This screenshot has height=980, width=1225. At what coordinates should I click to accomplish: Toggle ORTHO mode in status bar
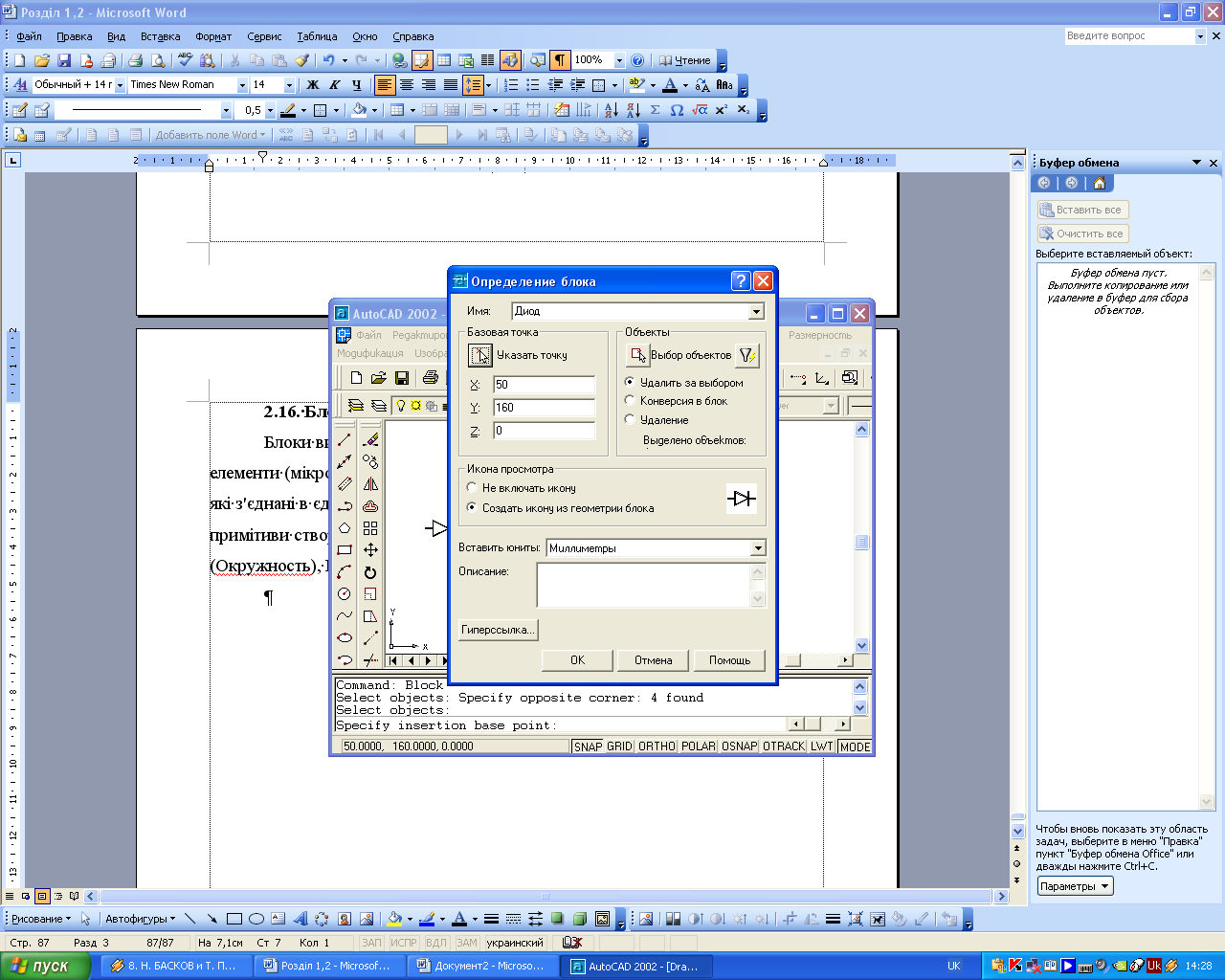tap(657, 746)
